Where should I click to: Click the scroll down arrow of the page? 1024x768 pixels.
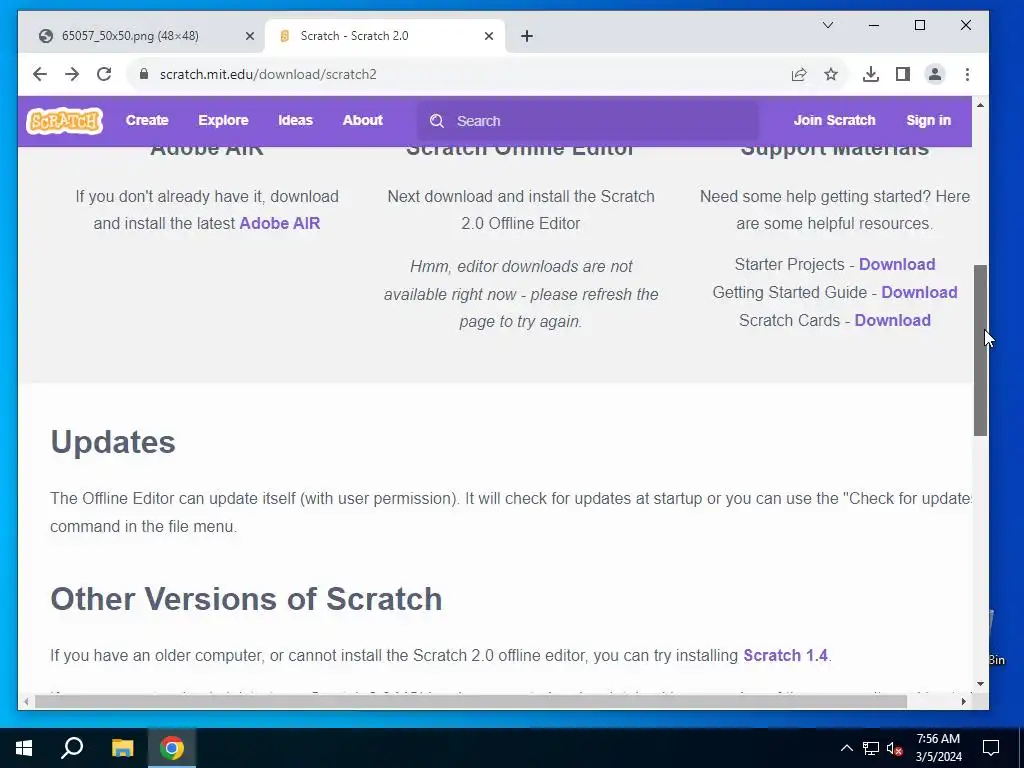pos(980,684)
